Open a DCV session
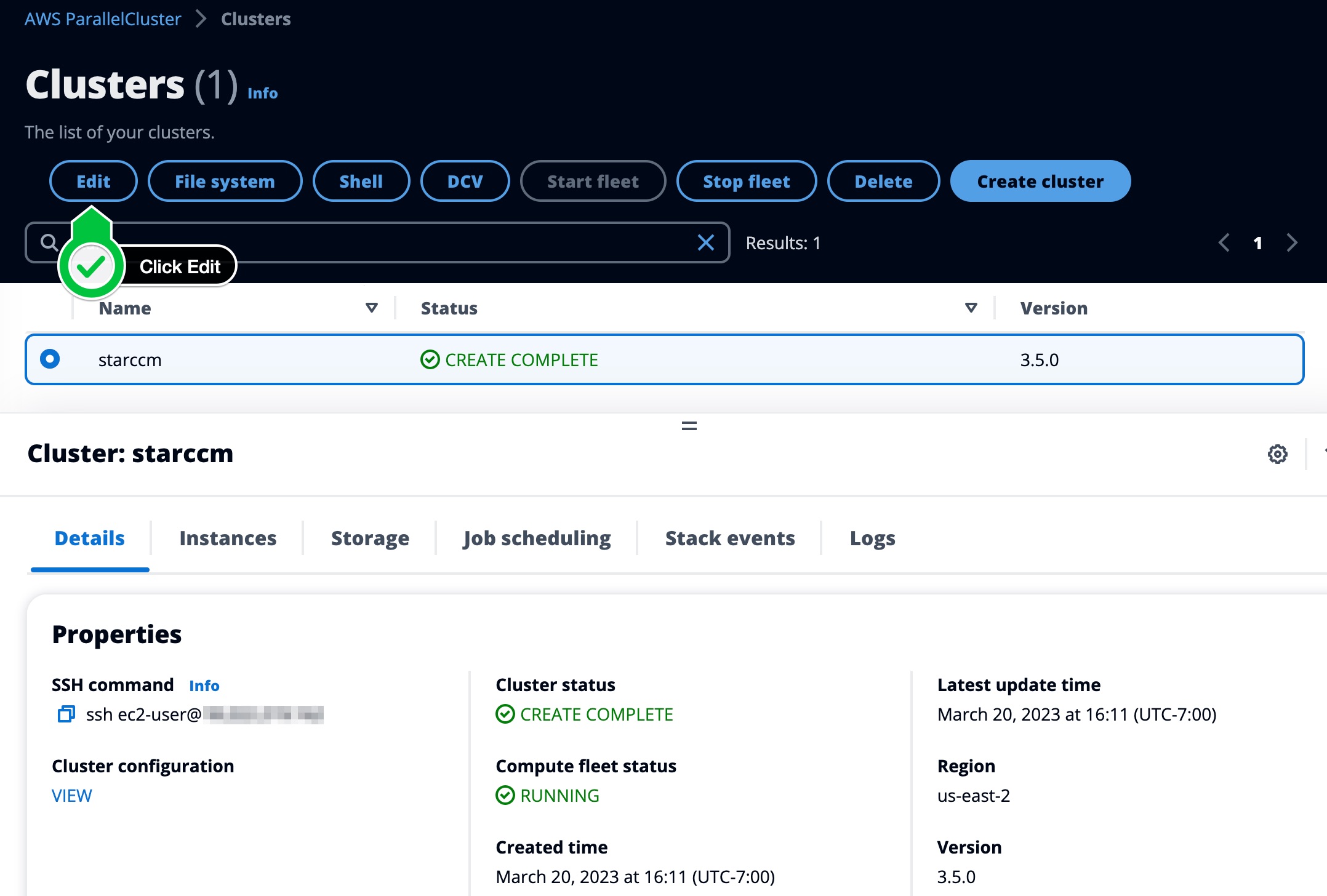The height and width of the screenshot is (896, 1327). pyautogui.click(x=465, y=181)
